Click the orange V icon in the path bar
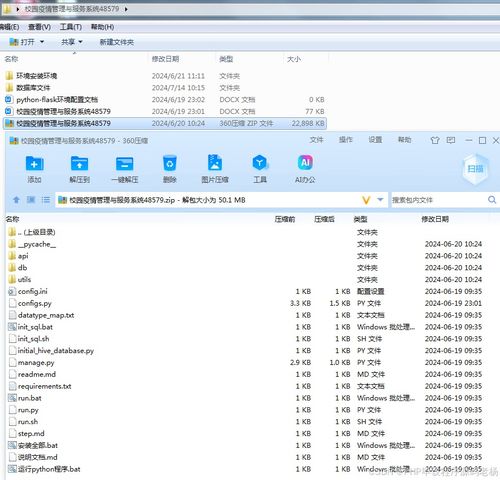The height and width of the screenshot is (480, 500). point(366,200)
